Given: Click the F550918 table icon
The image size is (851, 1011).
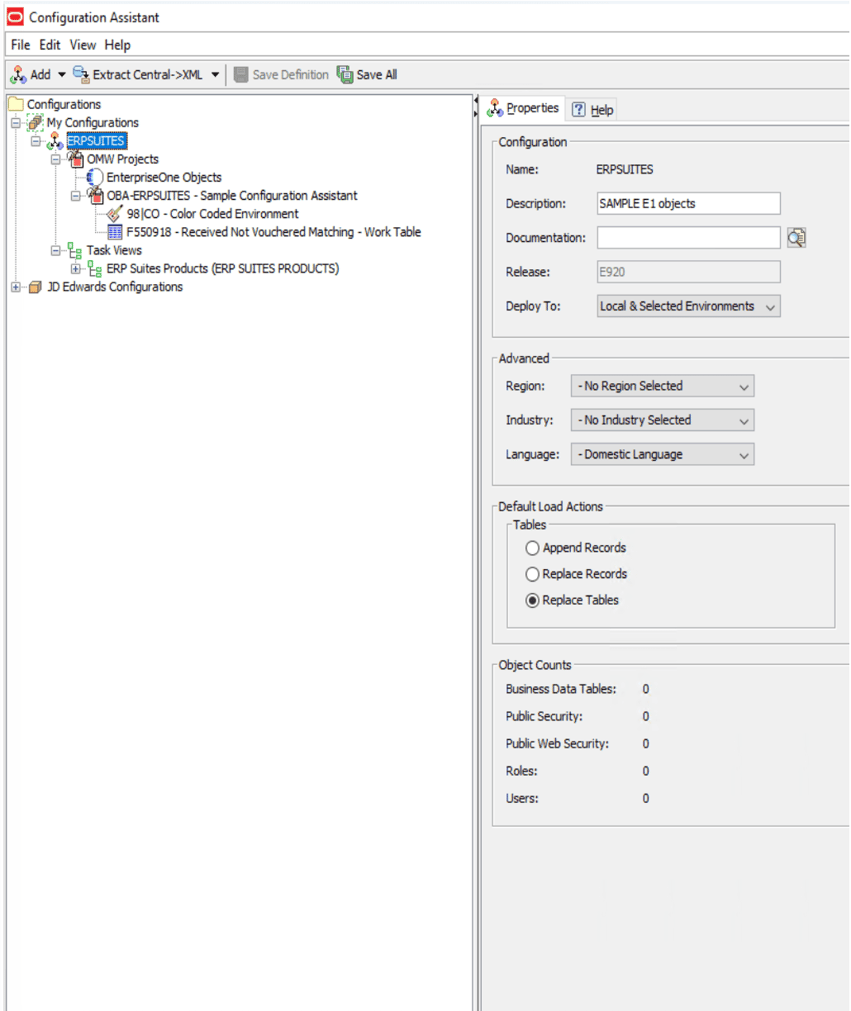Looking at the screenshot, I should coord(115,231).
